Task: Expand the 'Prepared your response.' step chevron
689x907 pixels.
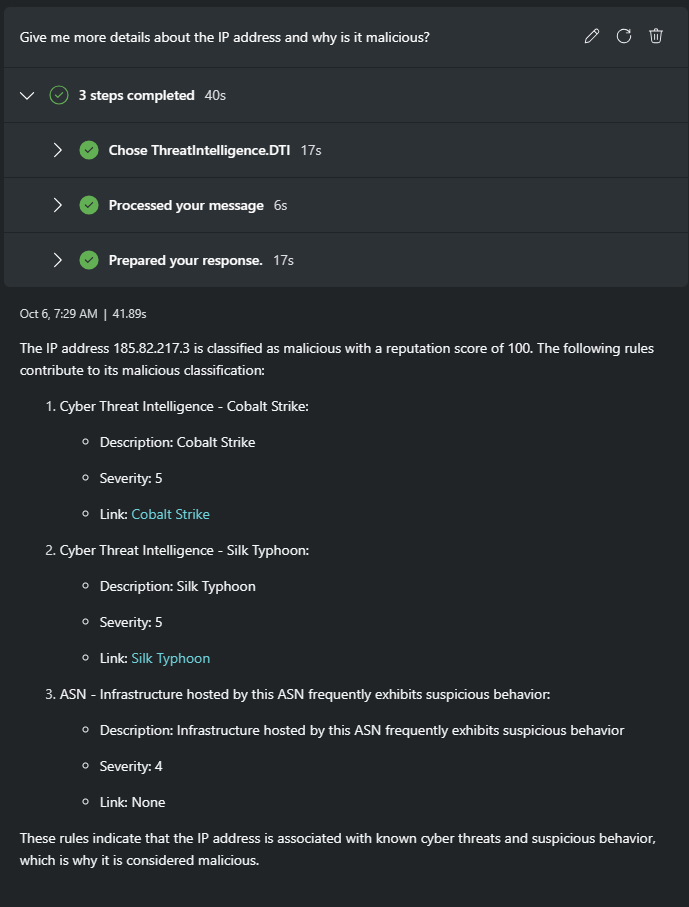Action: (58, 260)
